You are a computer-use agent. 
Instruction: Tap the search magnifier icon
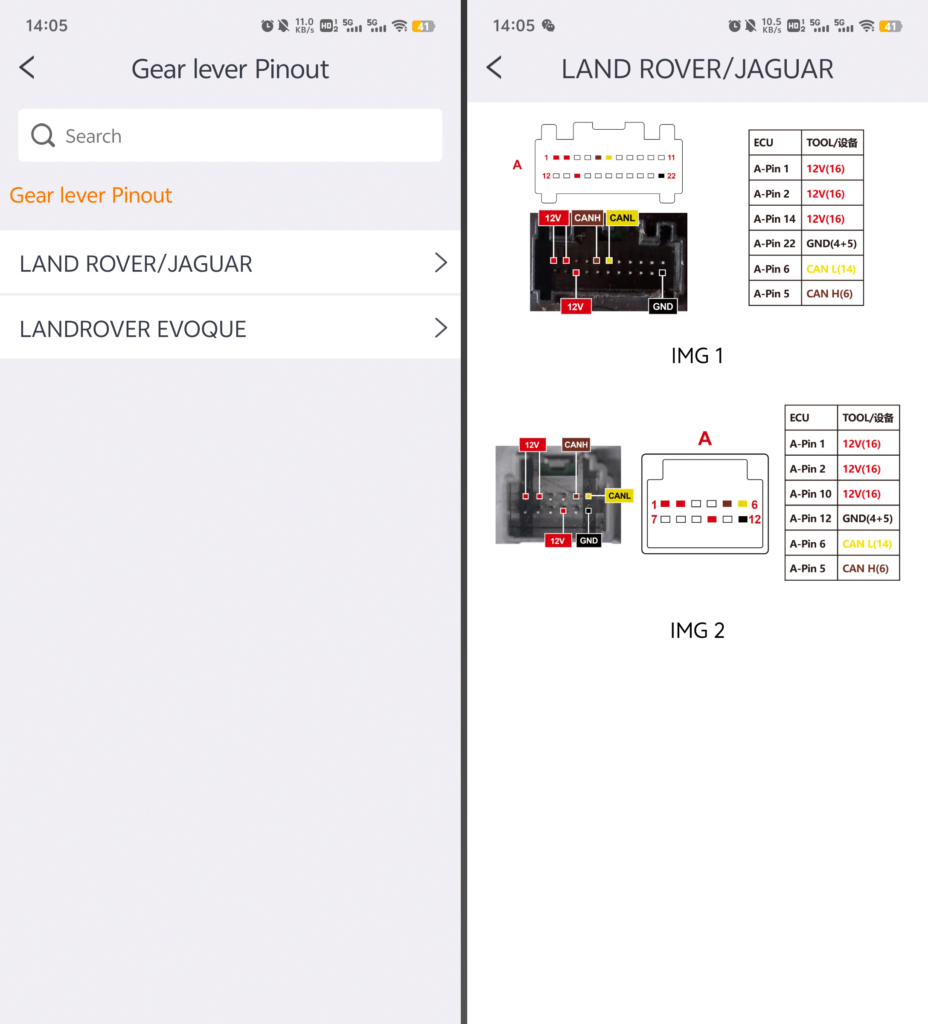point(43,135)
